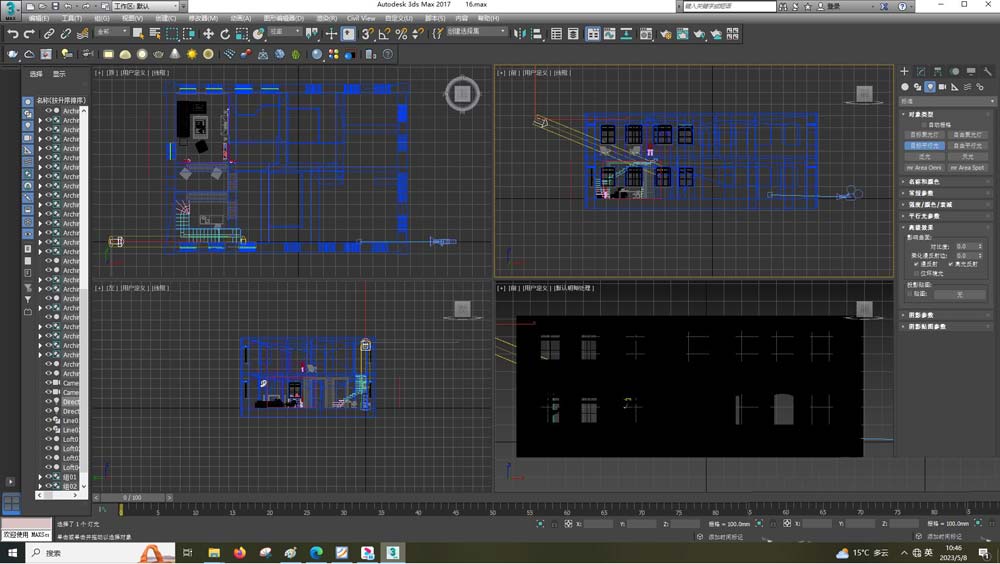Expand the 平行光参数 rollout
Viewport: 1000px width, 564px height.
[925, 216]
